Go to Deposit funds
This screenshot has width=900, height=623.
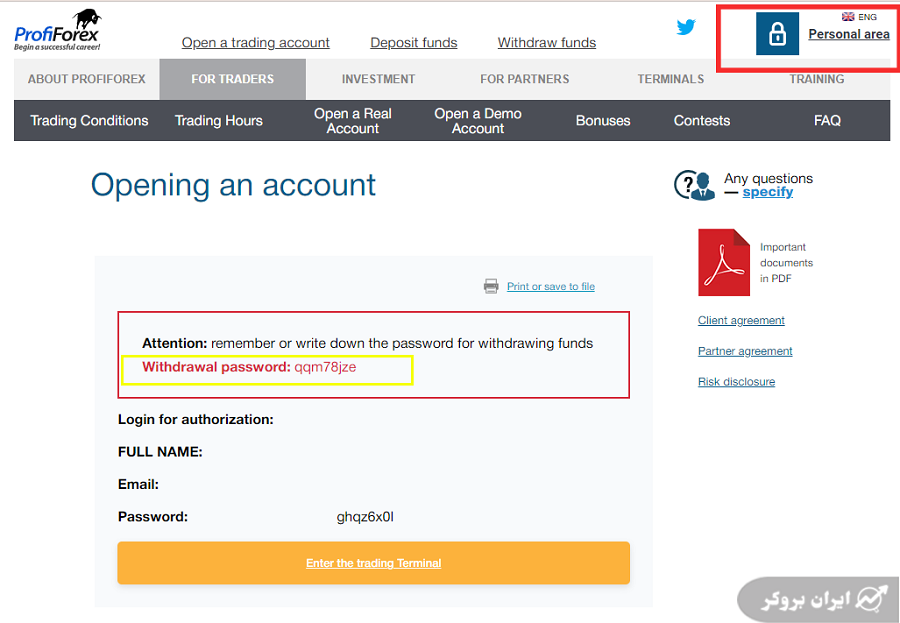[x=414, y=42]
